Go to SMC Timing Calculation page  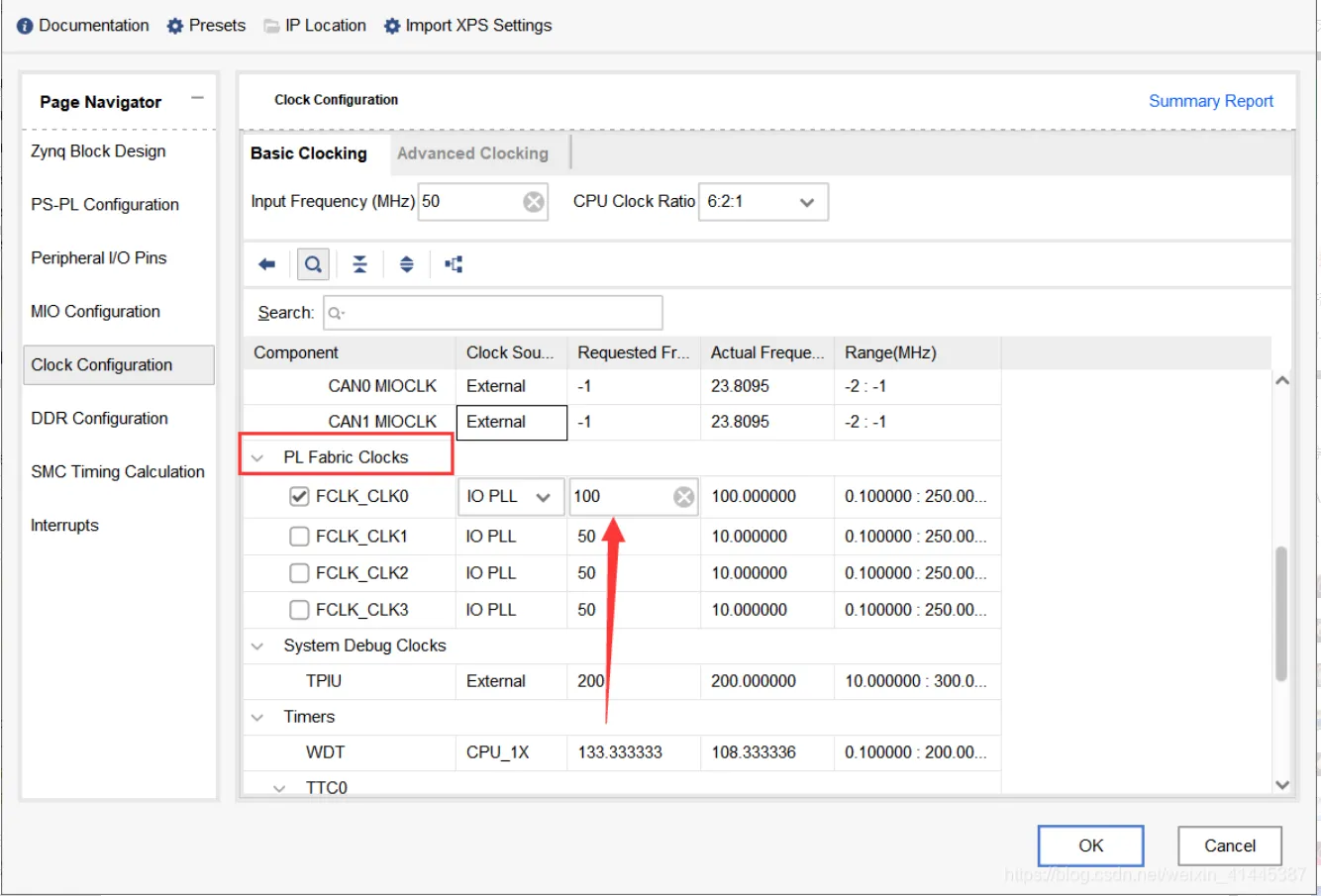[118, 472]
